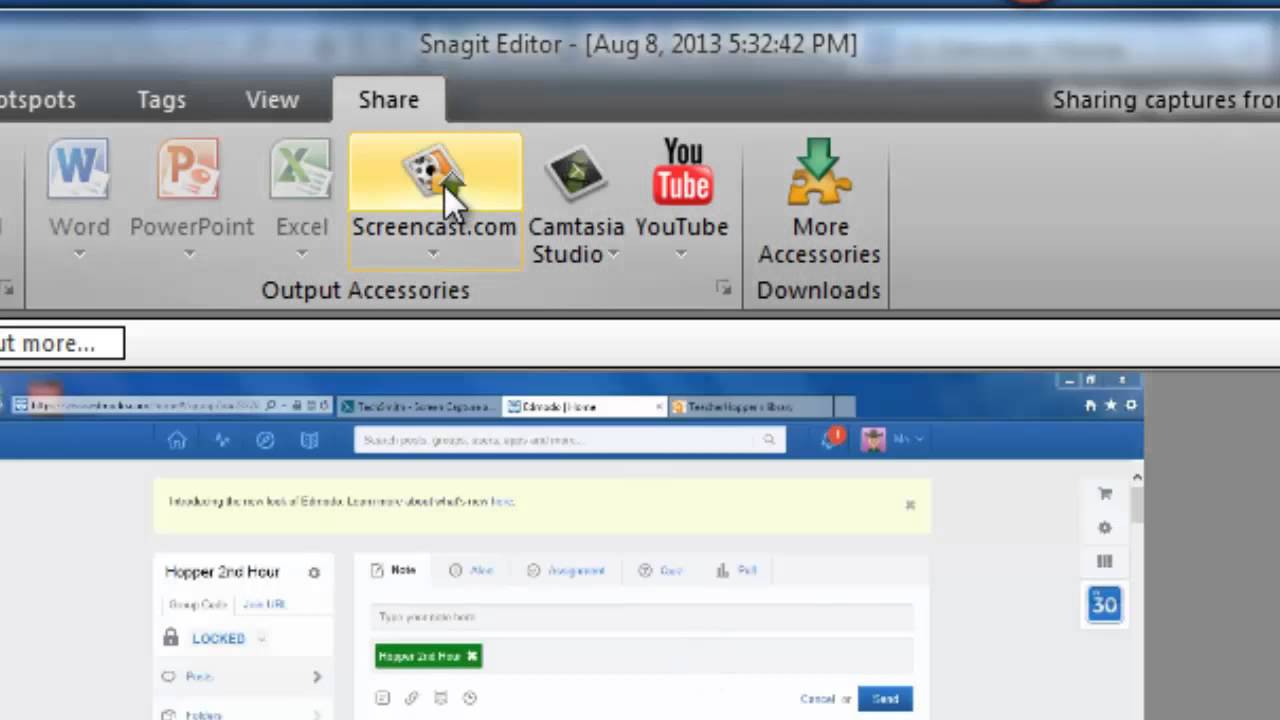Viewport: 1280px width, 720px height.
Task: Open the Camtasia Studio dropdown arrow
Action: tap(614, 254)
